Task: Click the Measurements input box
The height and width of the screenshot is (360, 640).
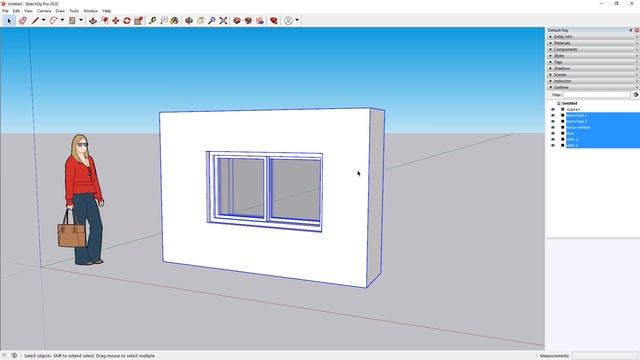Action: click(604, 356)
